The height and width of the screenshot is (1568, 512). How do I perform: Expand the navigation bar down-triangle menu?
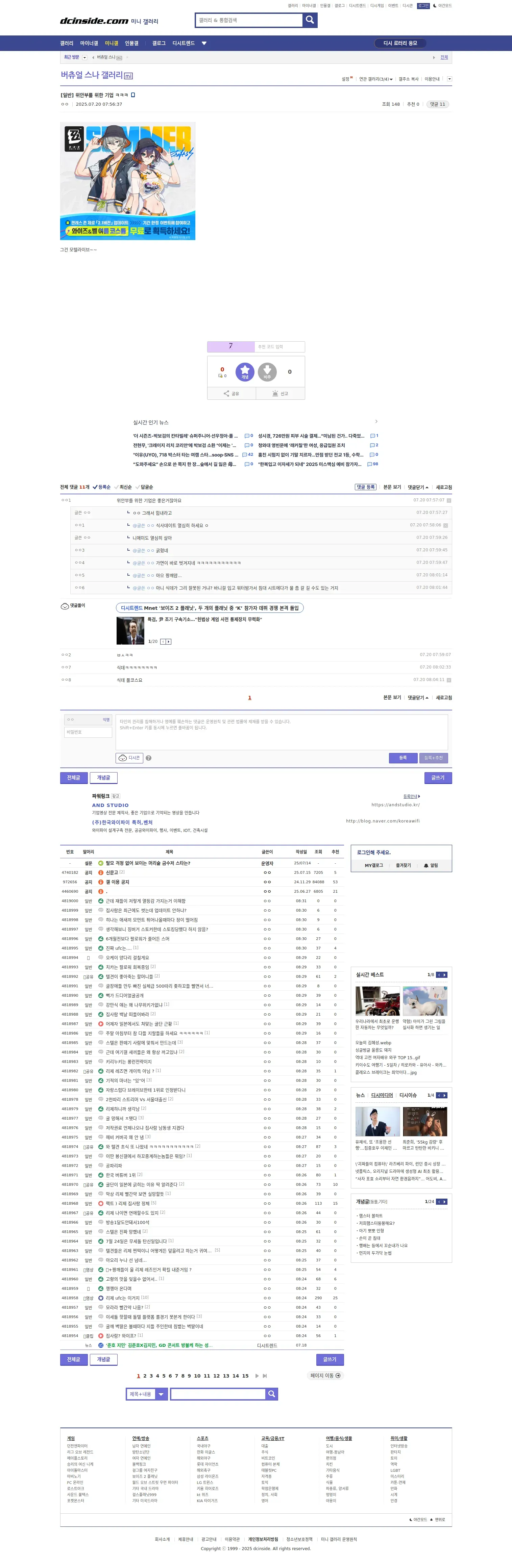tap(204, 43)
